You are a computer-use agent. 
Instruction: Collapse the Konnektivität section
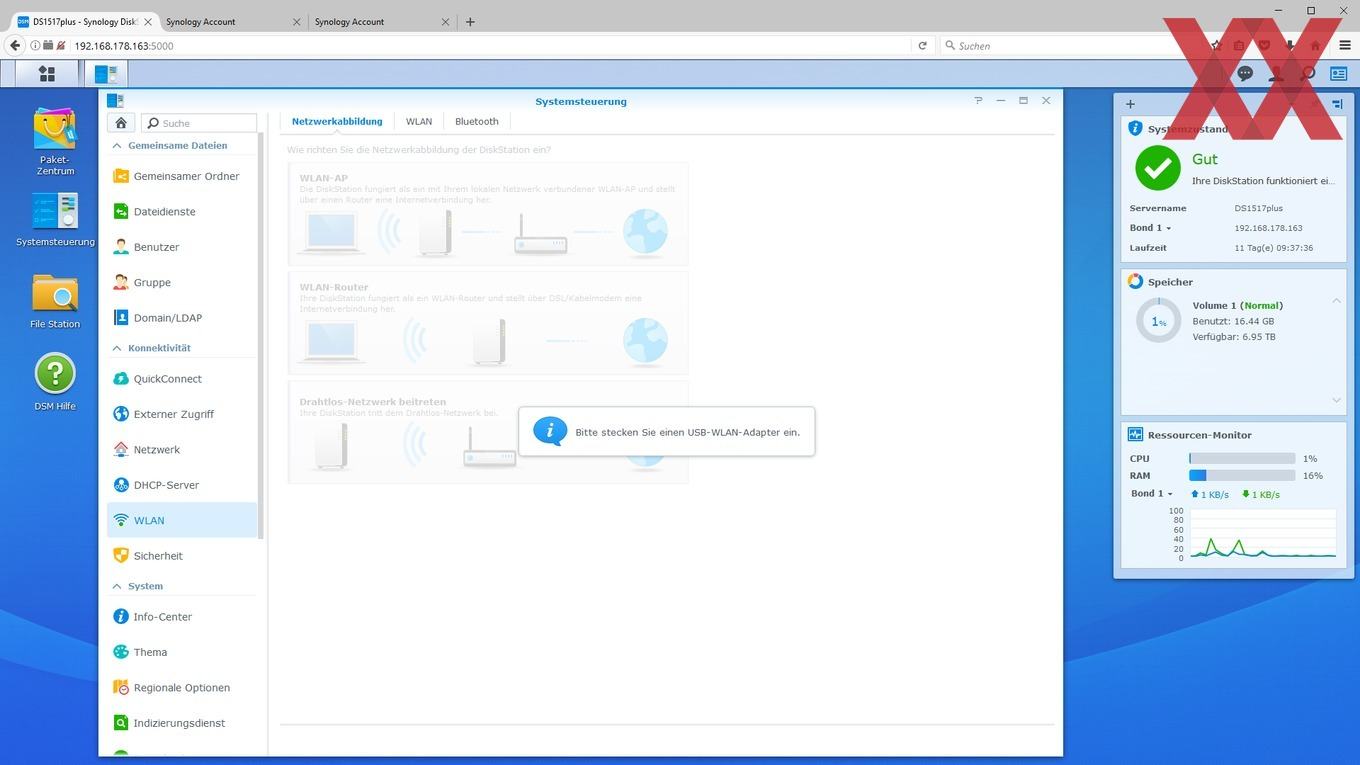tap(117, 348)
